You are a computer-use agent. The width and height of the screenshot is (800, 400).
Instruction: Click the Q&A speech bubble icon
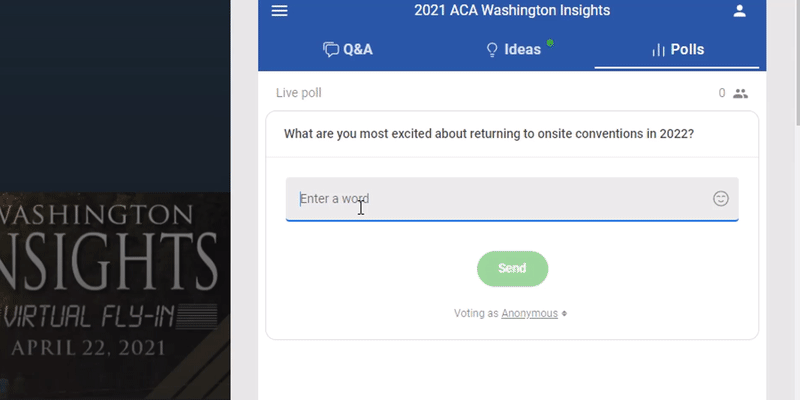pyautogui.click(x=331, y=49)
